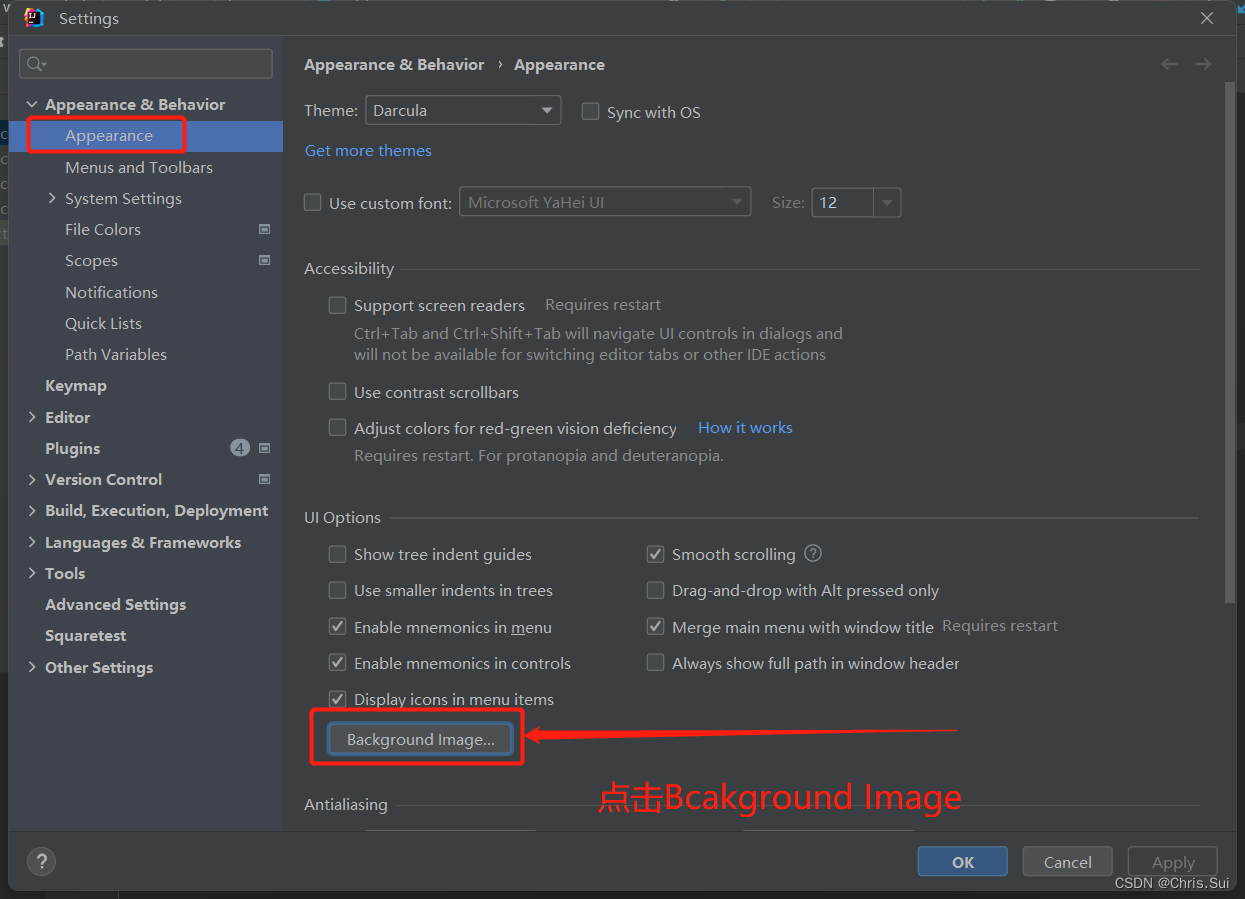The image size is (1245, 899).
Task: Check Adjust colors for red-green vision deficiency
Action: coord(338,428)
